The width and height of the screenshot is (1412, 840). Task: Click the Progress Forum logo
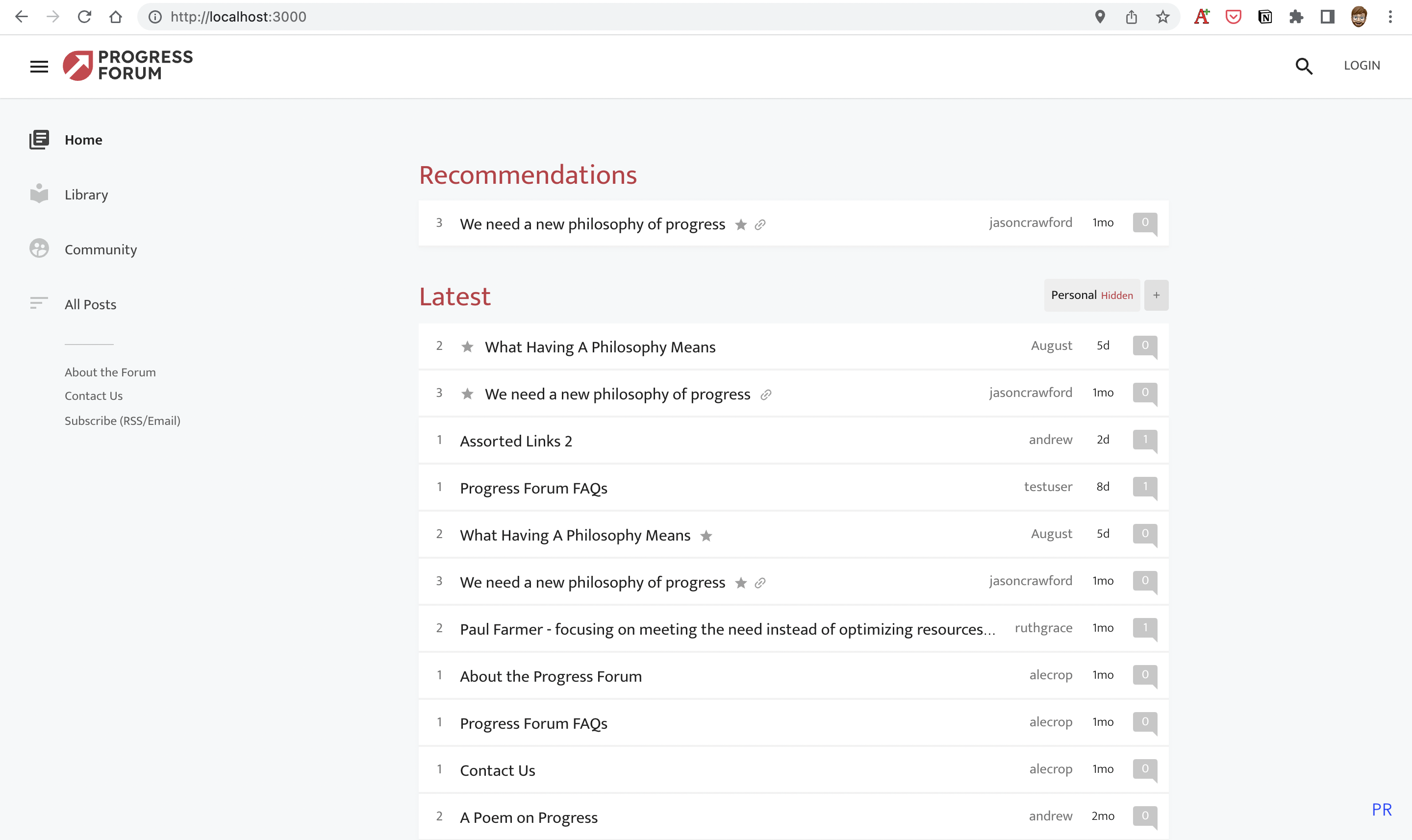point(128,65)
